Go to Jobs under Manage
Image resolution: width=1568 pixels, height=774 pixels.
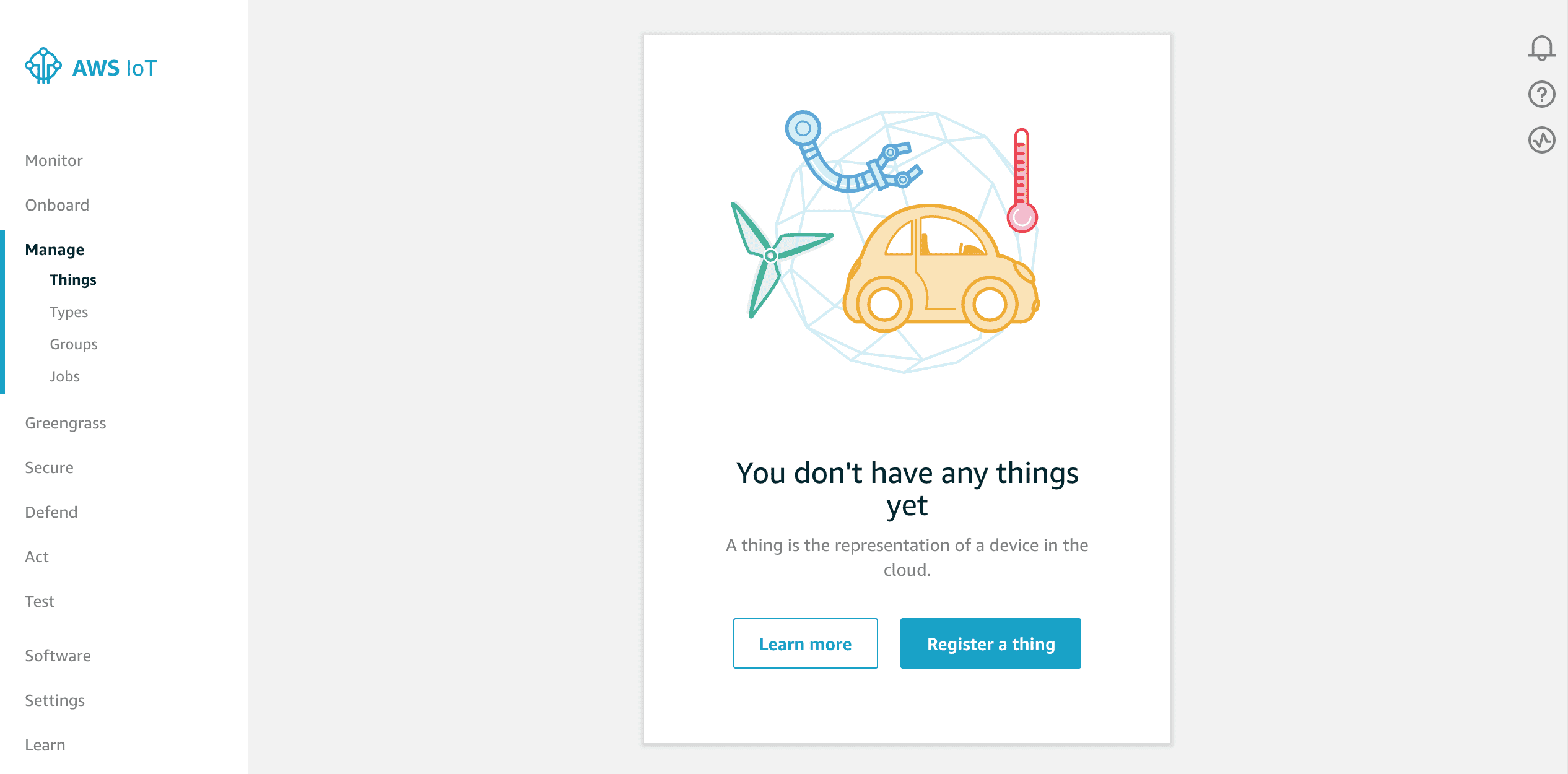pyautogui.click(x=64, y=376)
